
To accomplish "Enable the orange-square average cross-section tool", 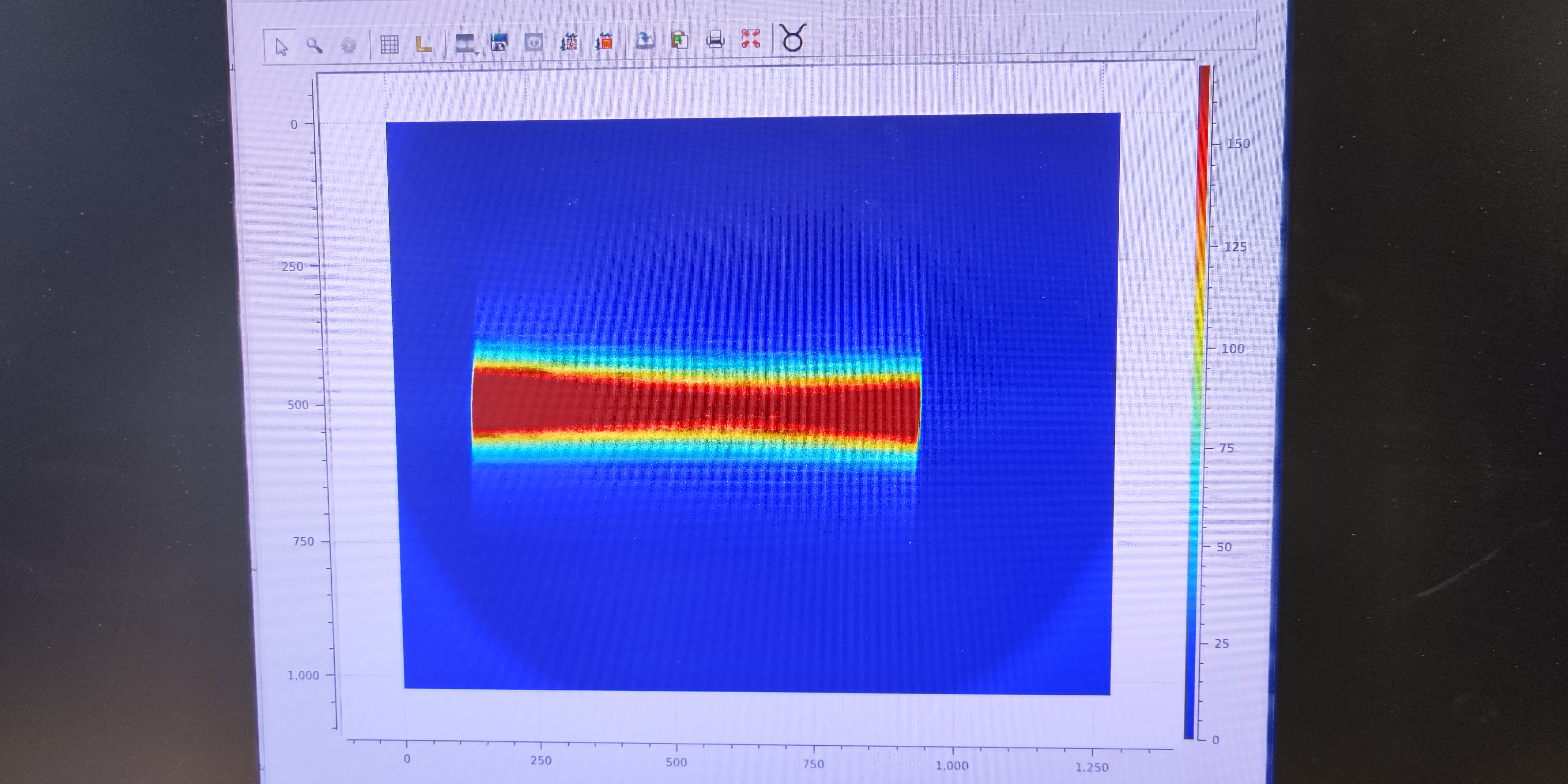I will [605, 41].
